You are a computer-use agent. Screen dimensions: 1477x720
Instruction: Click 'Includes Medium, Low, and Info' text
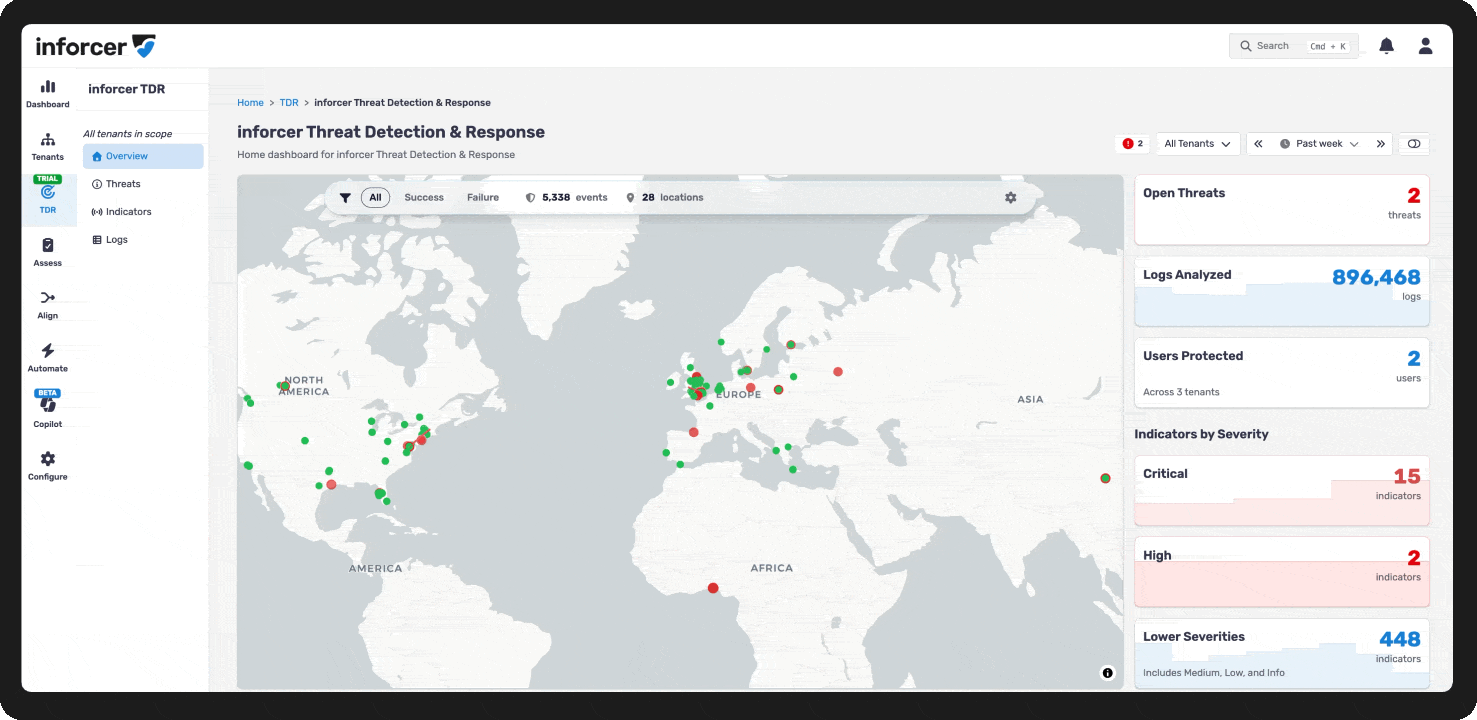(1214, 673)
